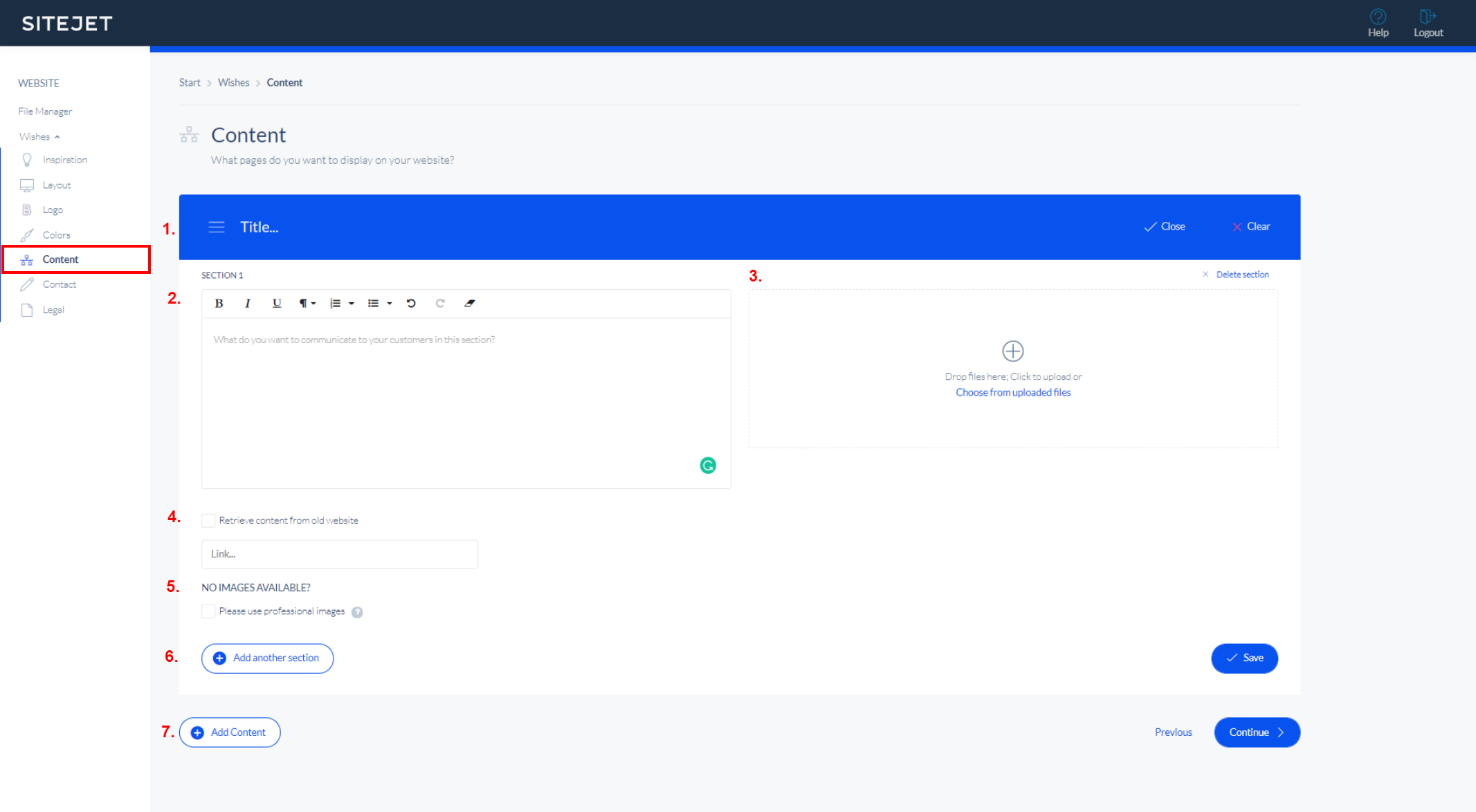Open Colors in the sidebar menu
This screenshot has height=812, width=1476.
pyautogui.click(x=56, y=235)
